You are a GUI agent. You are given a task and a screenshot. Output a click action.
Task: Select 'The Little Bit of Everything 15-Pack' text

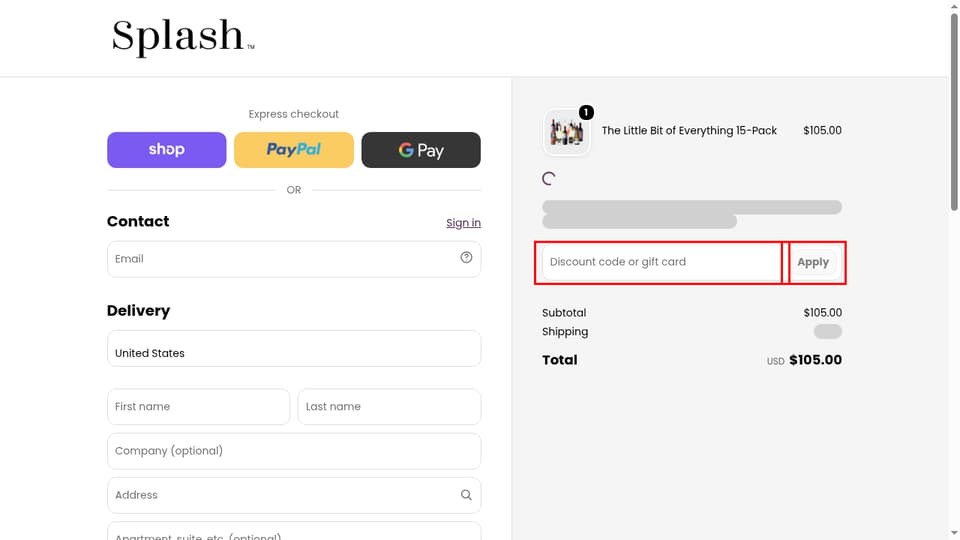coord(689,130)
